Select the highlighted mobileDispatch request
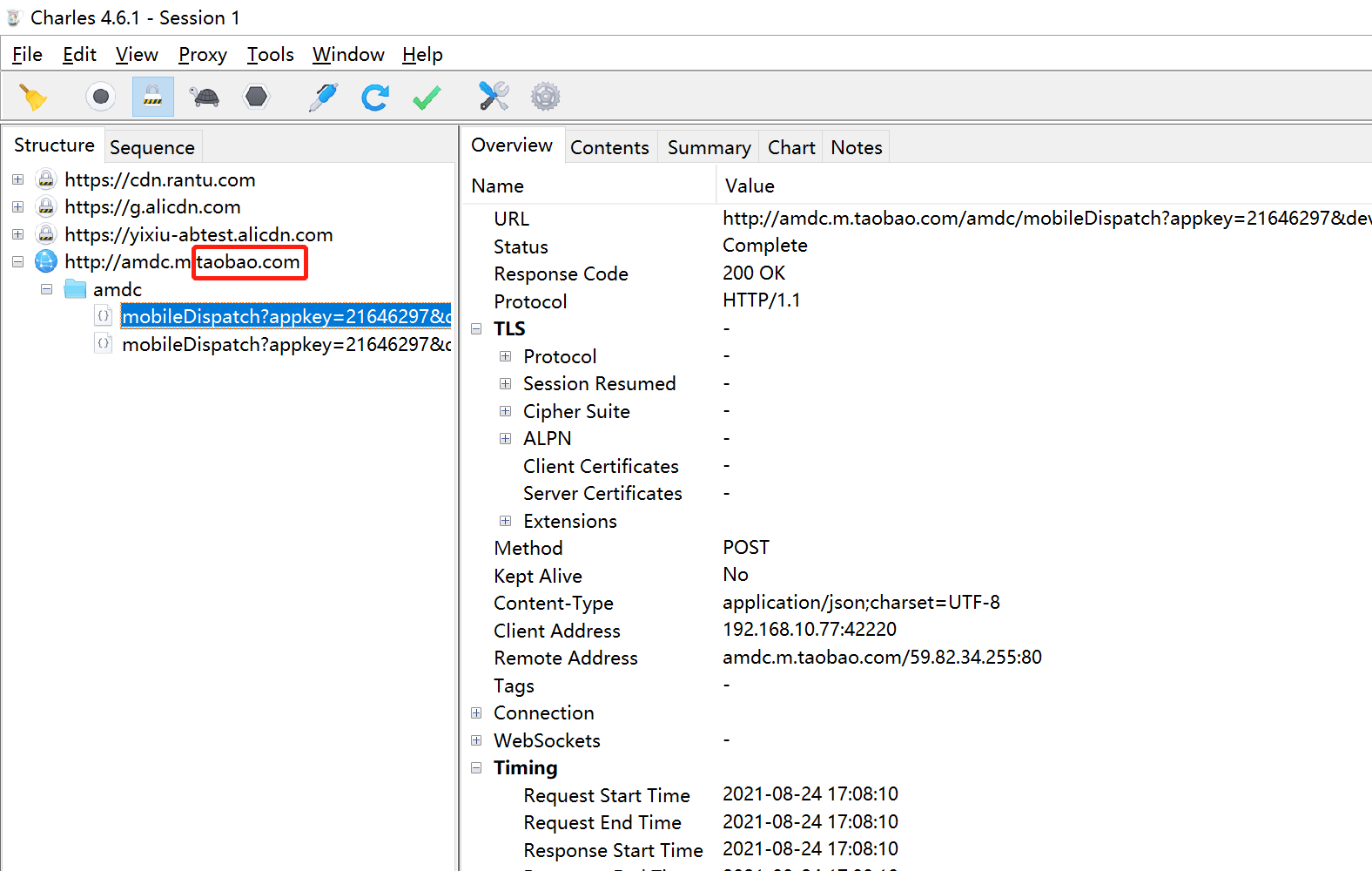The image size is (1372, 871). pyautogui.click(x=286, y=316)
